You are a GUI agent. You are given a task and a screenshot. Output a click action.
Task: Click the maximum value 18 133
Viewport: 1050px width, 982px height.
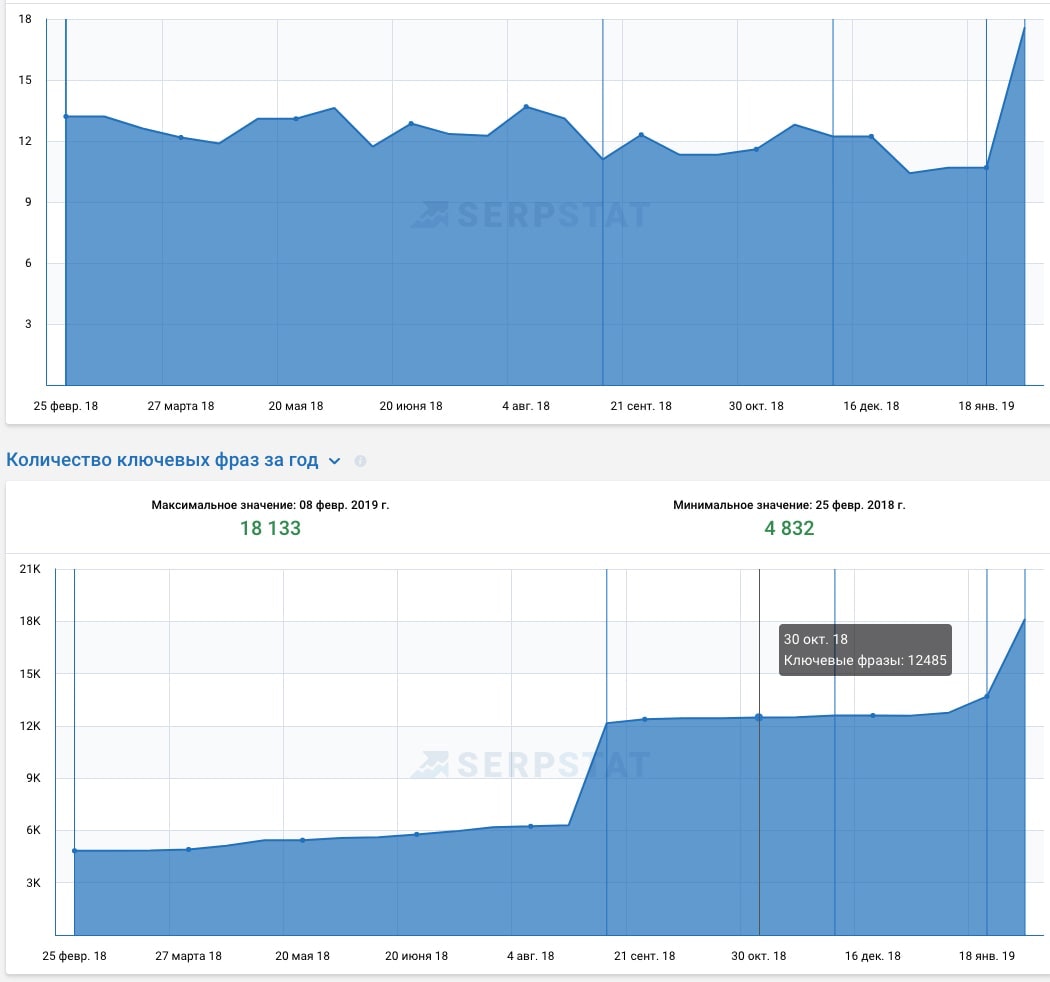(x=270, y=528)
